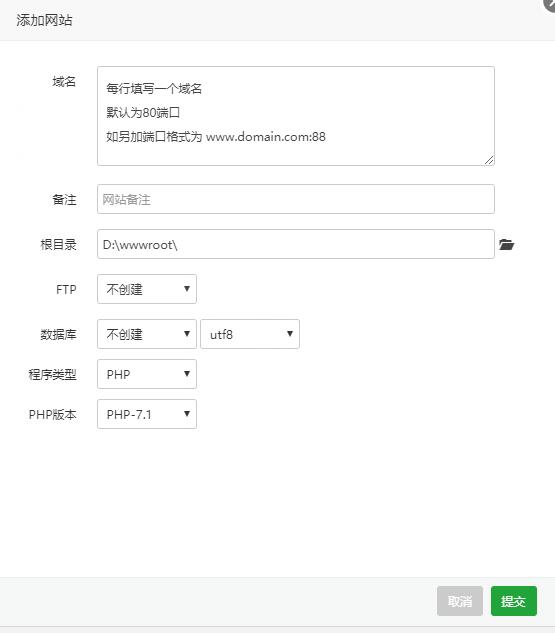Click the 根目录 field label
555x633 pixels.
click(58, 244)
